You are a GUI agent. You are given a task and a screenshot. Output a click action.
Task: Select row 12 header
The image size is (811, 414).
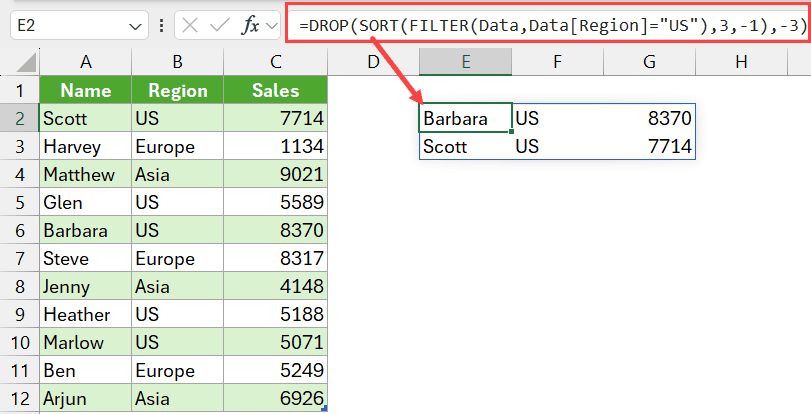point(20,398)
